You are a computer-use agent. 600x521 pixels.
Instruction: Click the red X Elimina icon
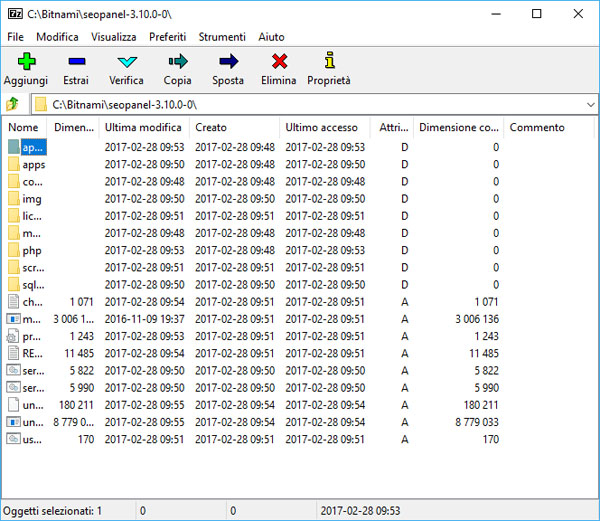click(278, 62)
